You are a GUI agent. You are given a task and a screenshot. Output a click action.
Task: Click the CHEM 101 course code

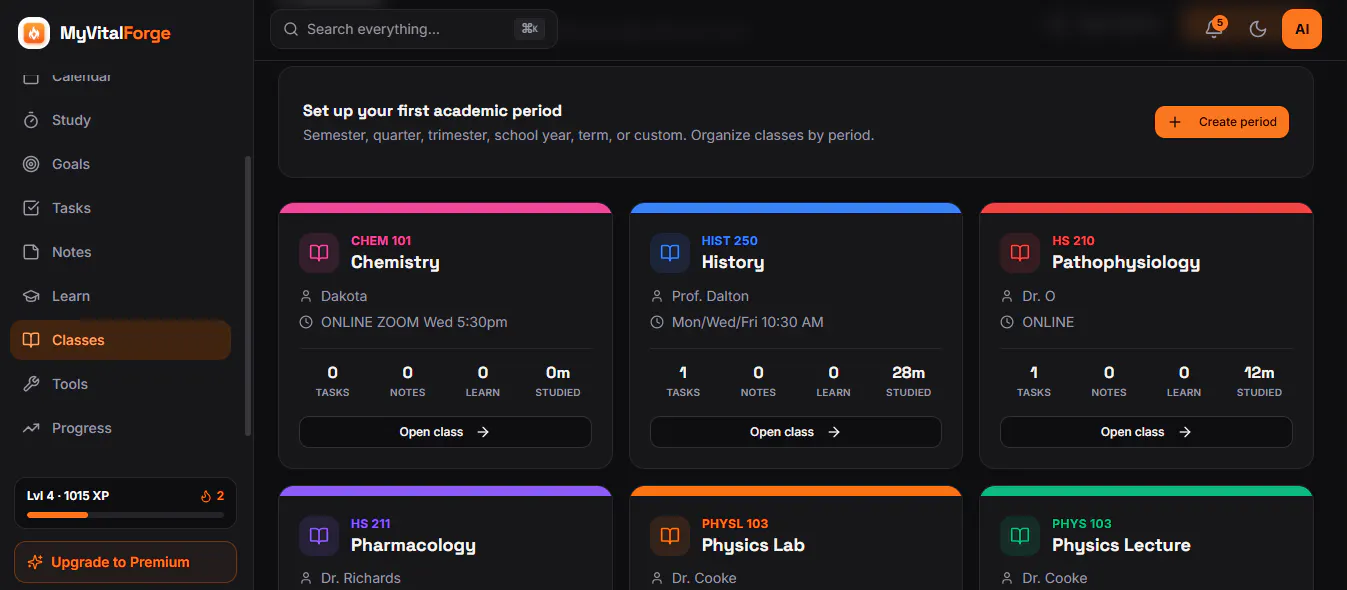[381, 241]
